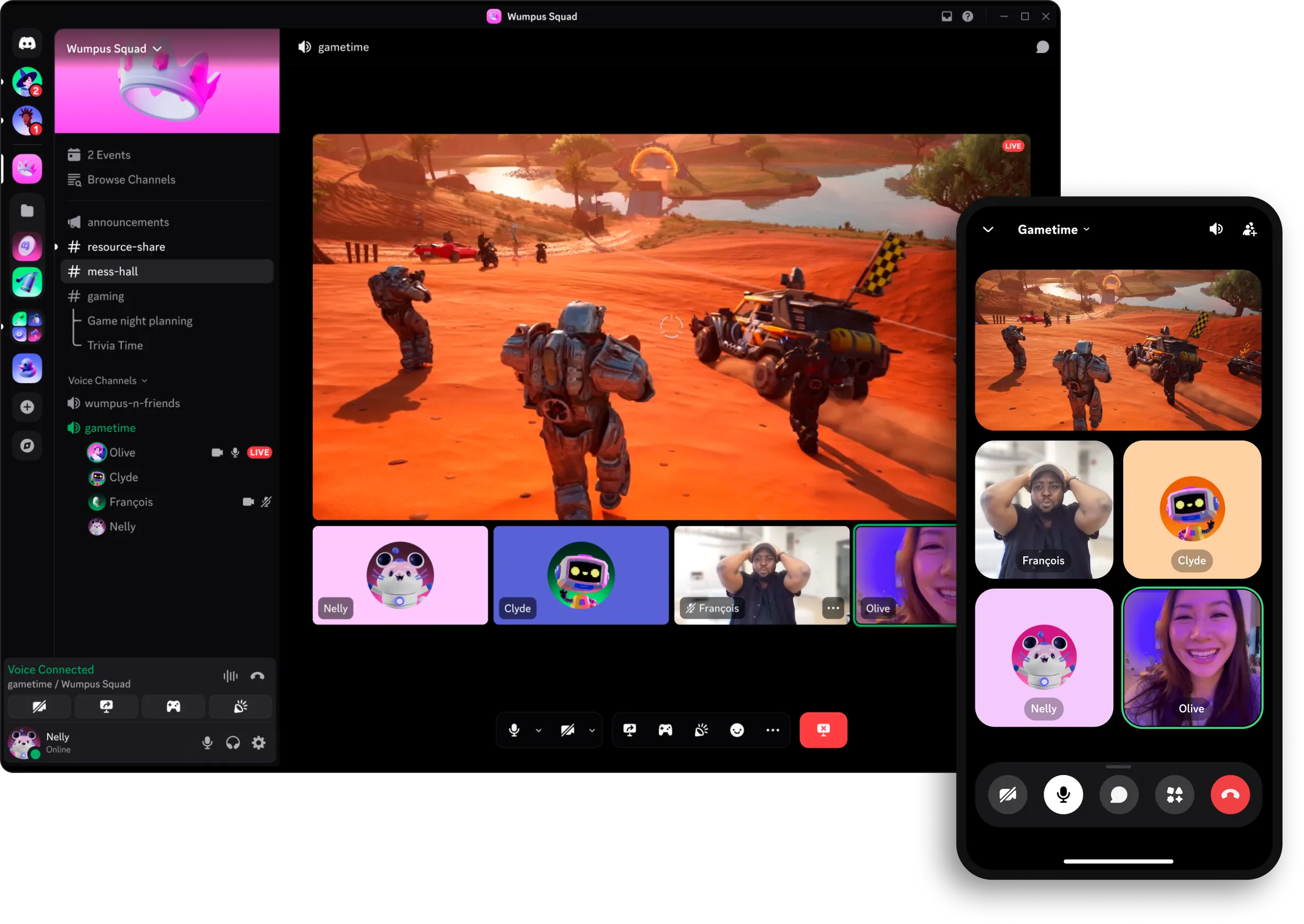Deafen yourself with the headphones icon
The height and width of the screenshot is (924, 1304).
point(233,743)
